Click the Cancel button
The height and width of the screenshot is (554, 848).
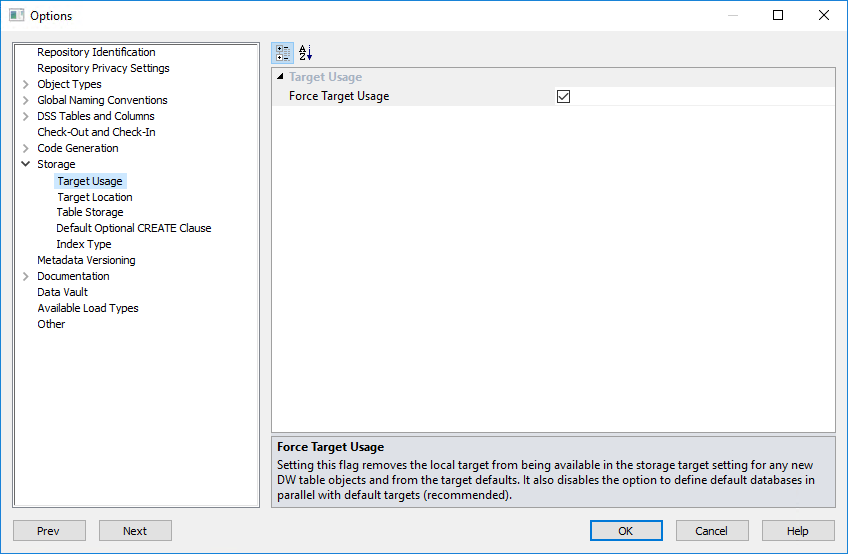pyautogui.click(x=712, y=531)
